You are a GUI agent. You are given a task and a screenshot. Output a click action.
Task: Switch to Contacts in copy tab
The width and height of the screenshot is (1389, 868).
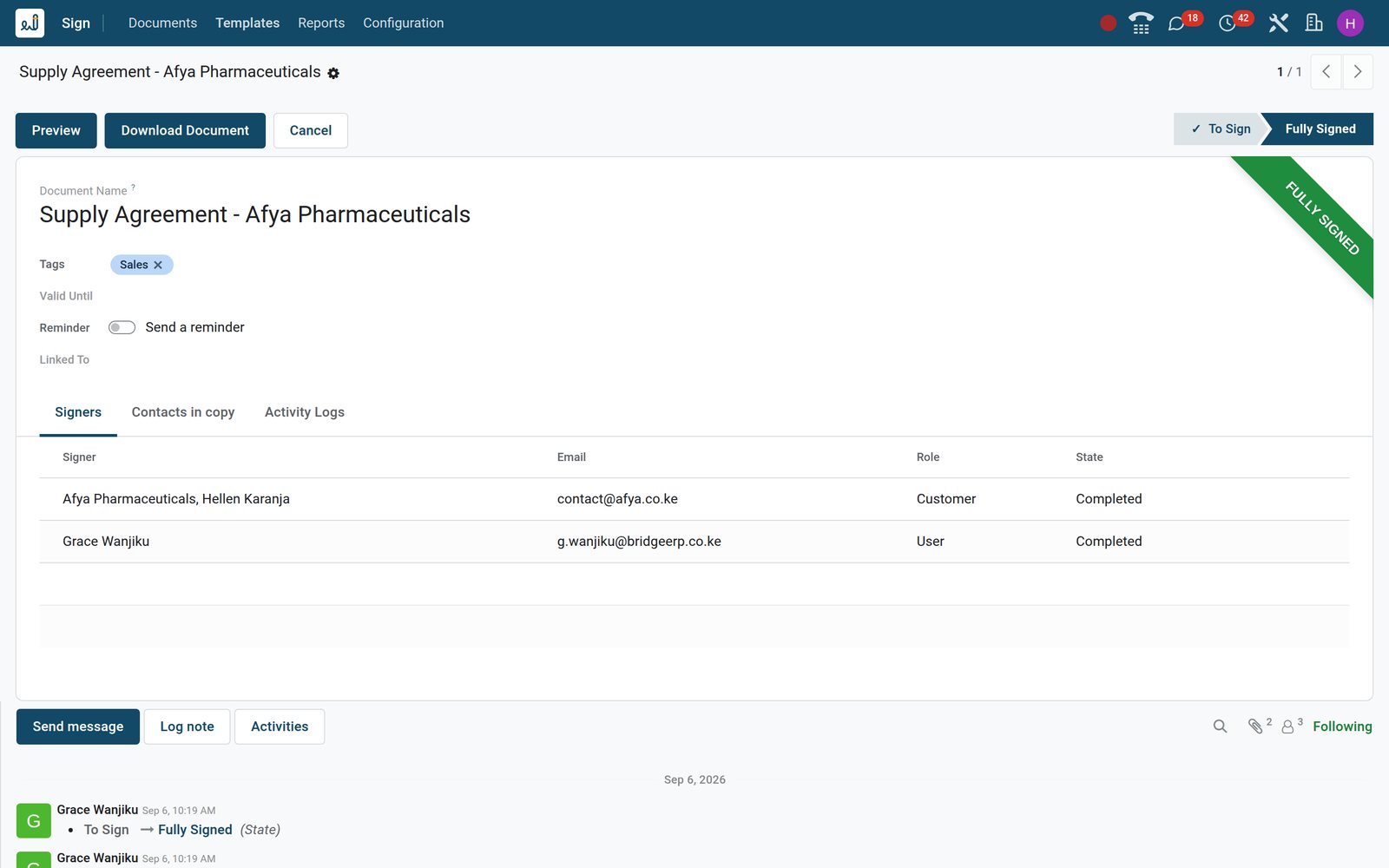[x=183, y=412]
